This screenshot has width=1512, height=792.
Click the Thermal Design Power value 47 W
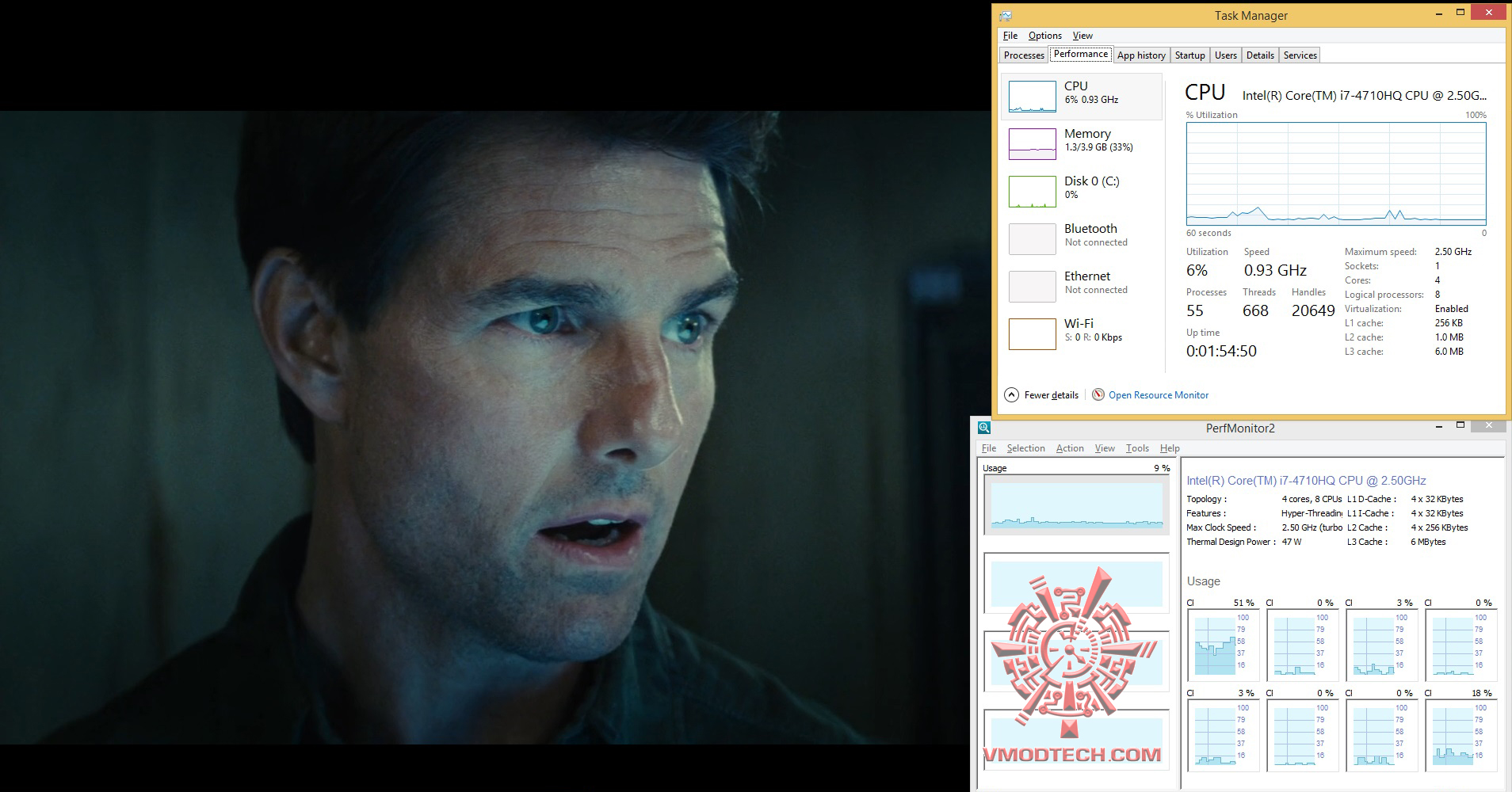coord(1292,542)
